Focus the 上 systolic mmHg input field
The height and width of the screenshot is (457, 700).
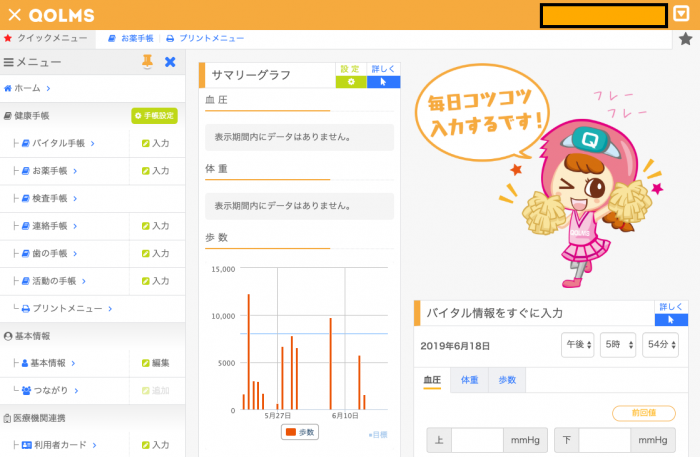click(477, 440)
